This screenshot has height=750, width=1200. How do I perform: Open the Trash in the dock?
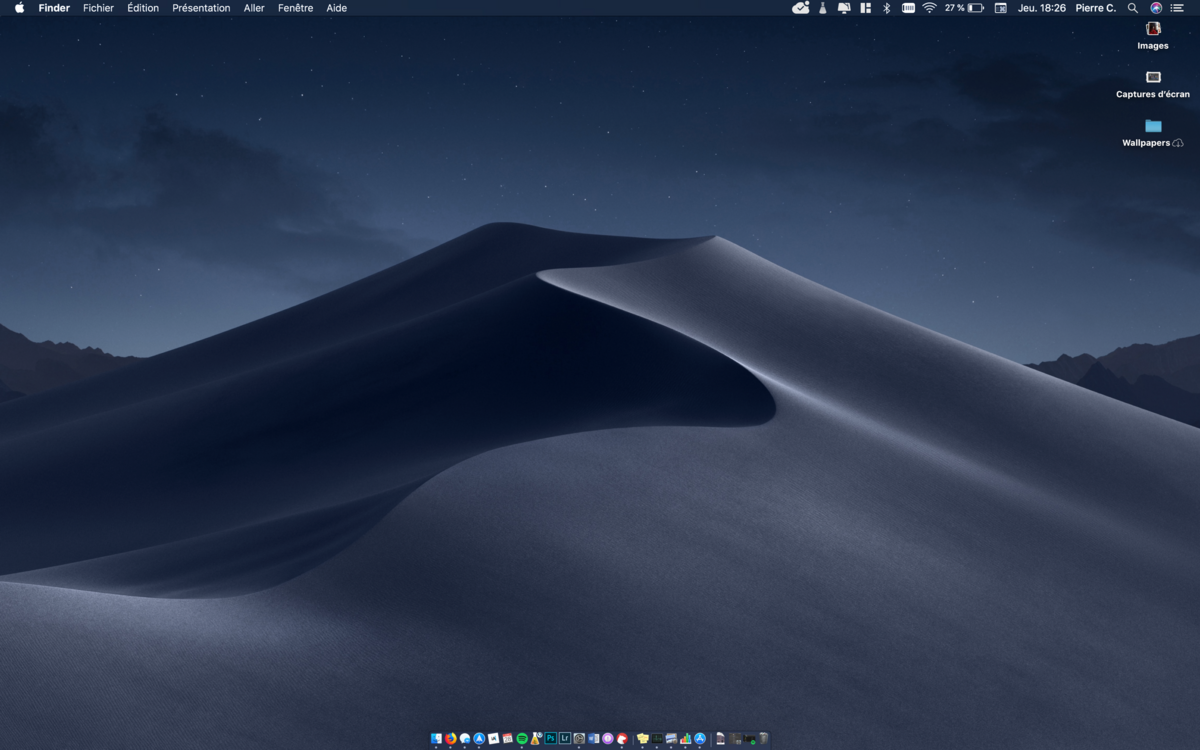click(x=763, y=738)
